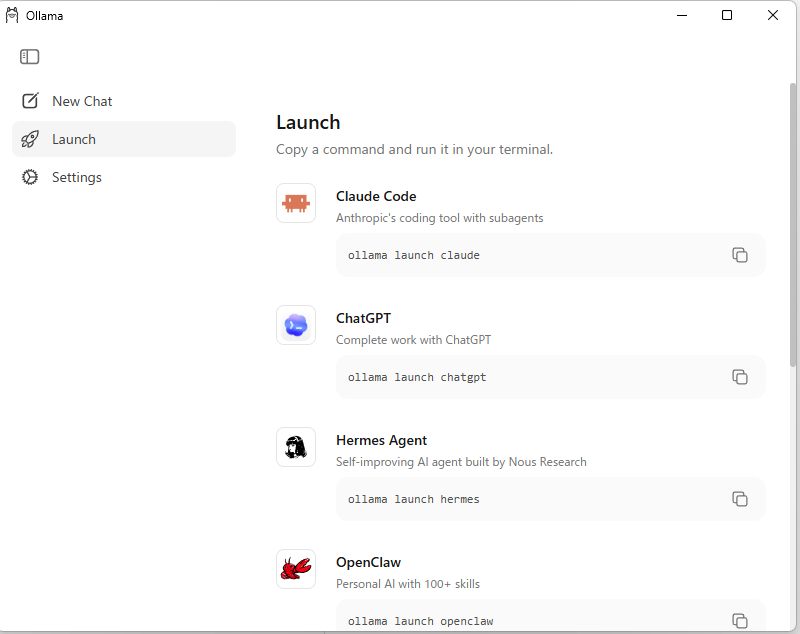800x634 pixels.
Task: Click the vertical scrollbar thumb
Action: tap(793, 224)
